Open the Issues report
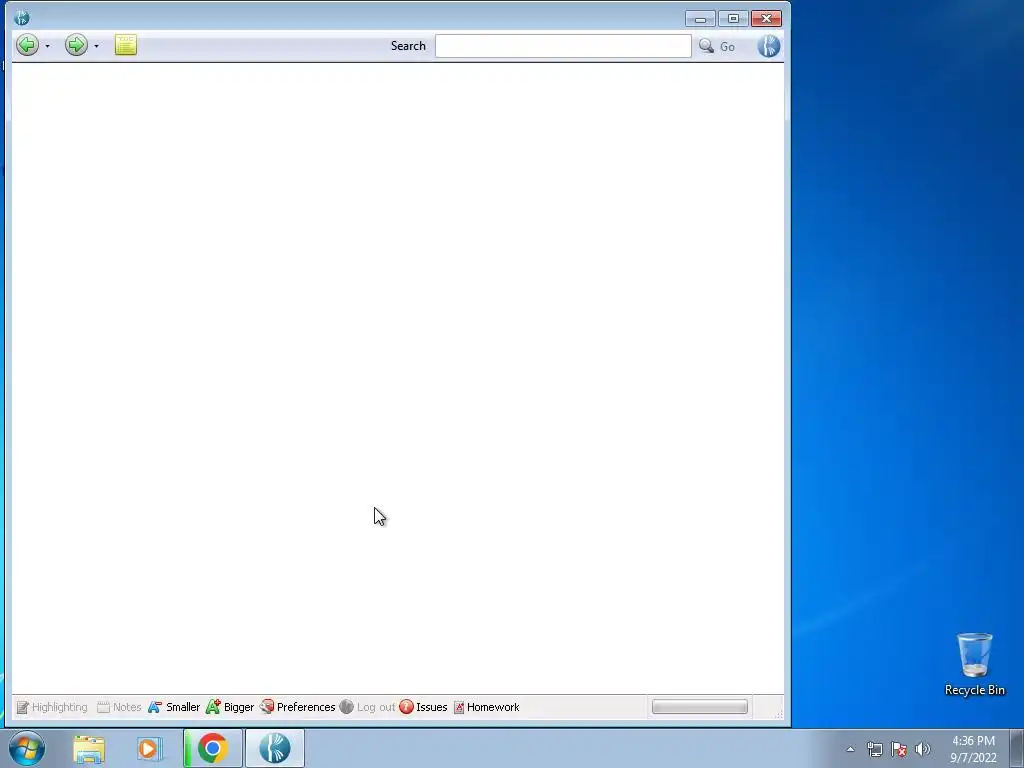Image resolution: width=1024 pixels, height=768 pixels. pos(423,707)
